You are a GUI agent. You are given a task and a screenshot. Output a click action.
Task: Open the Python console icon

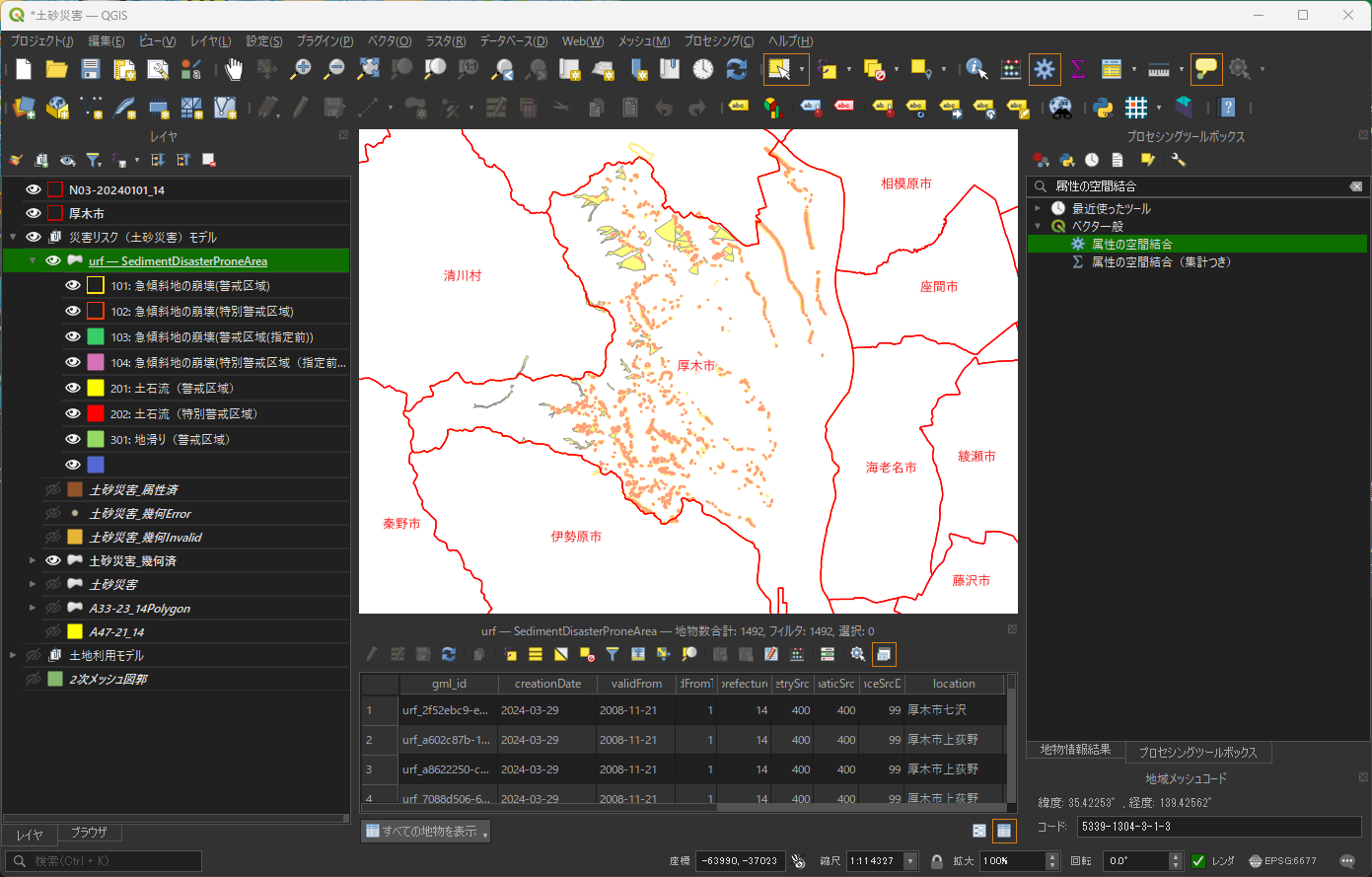point(1103,108)
